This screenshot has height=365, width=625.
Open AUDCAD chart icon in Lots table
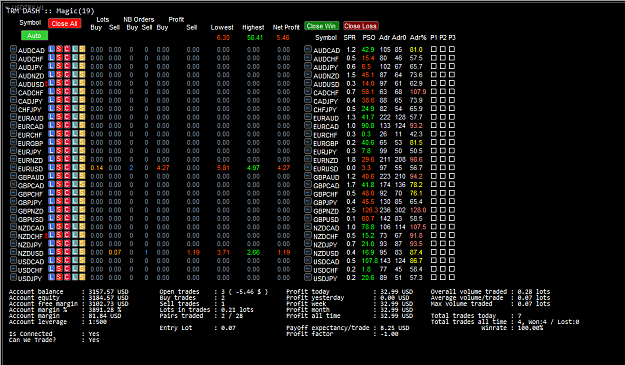pos(13,49)
